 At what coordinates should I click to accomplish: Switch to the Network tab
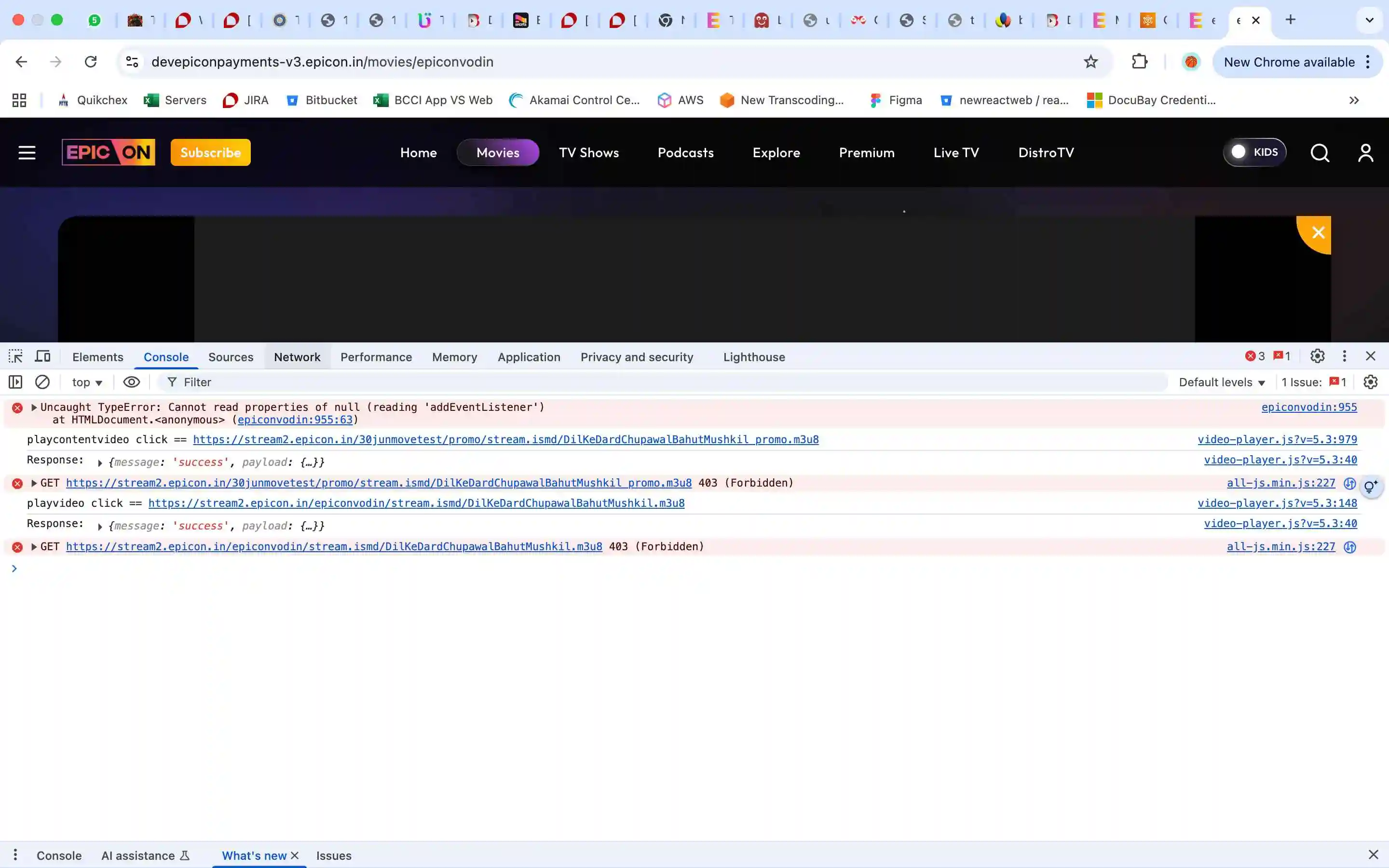[297, 357]
